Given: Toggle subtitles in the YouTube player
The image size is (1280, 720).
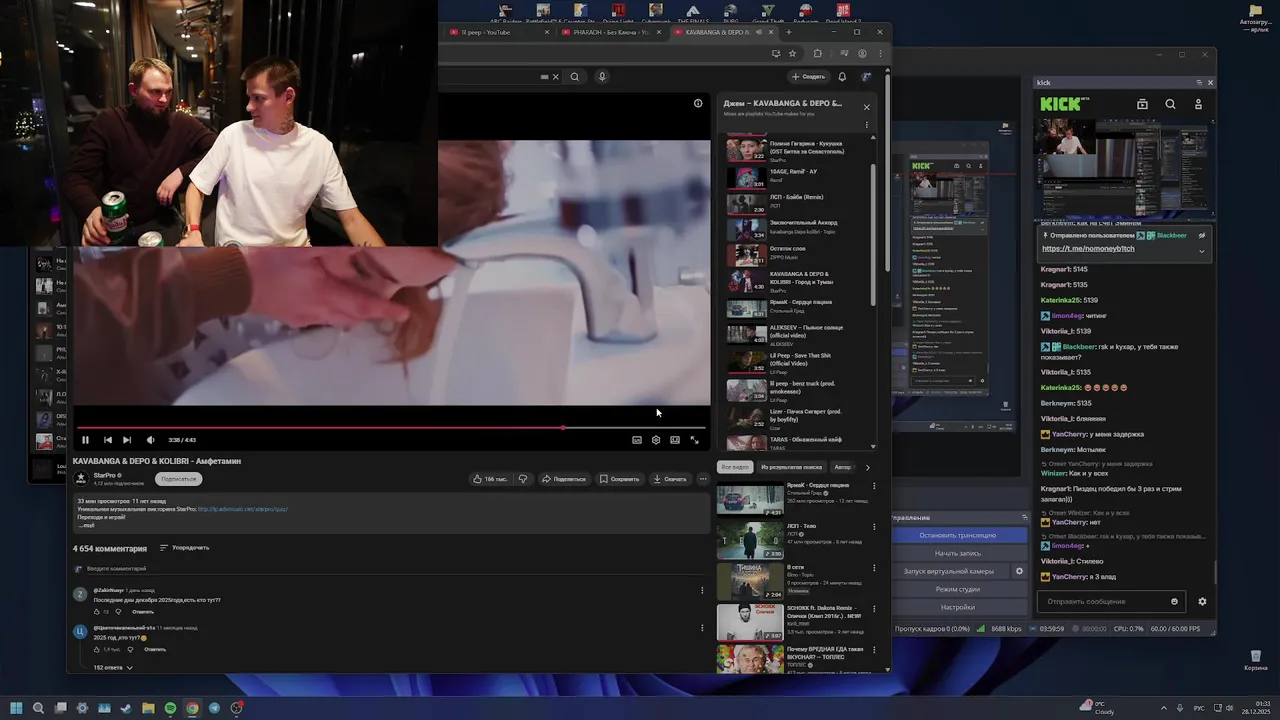Looking at the screenshot, I should [637, 440].
